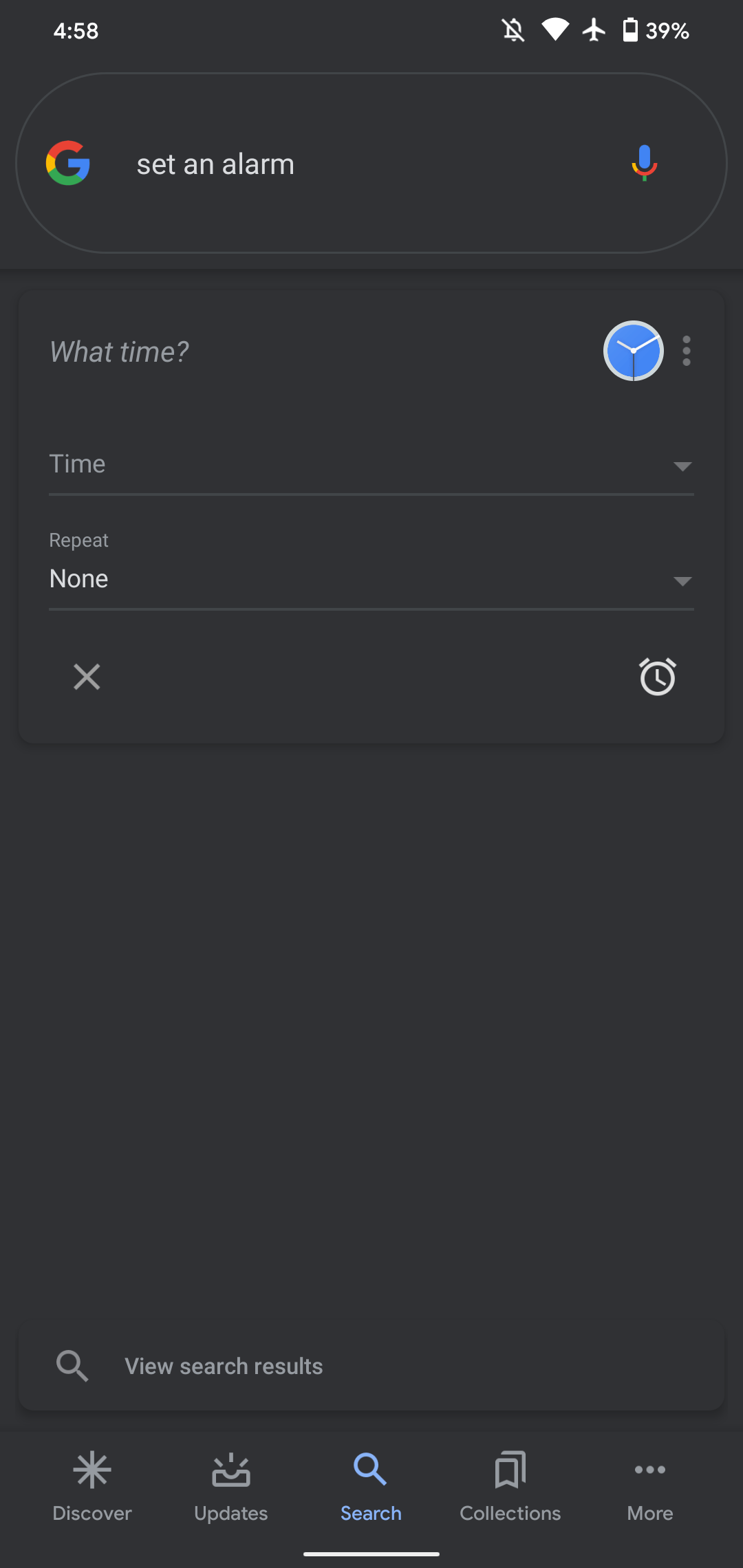
Task: Expand the Time dropdown
Action: point(371,466)
